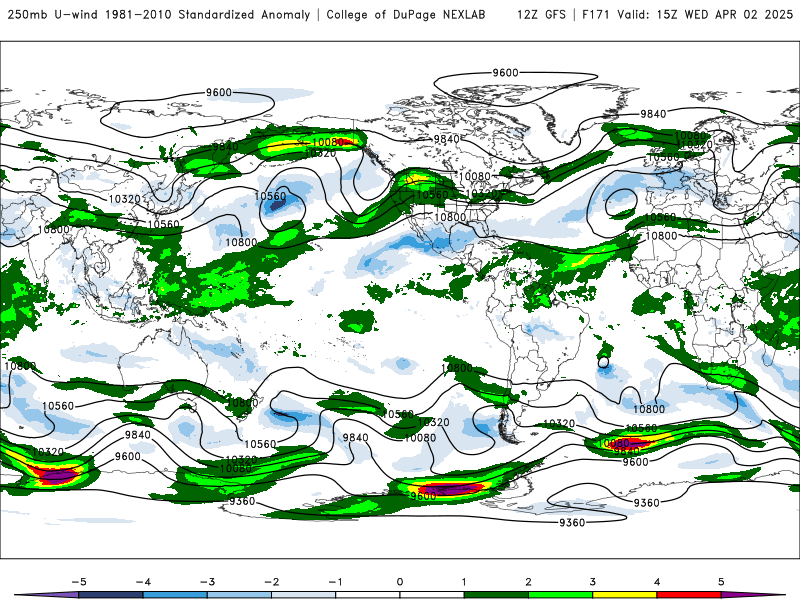Click the white legend segment between -1 and 0
This screenshot has width=800, height=600.
[368, 595]
